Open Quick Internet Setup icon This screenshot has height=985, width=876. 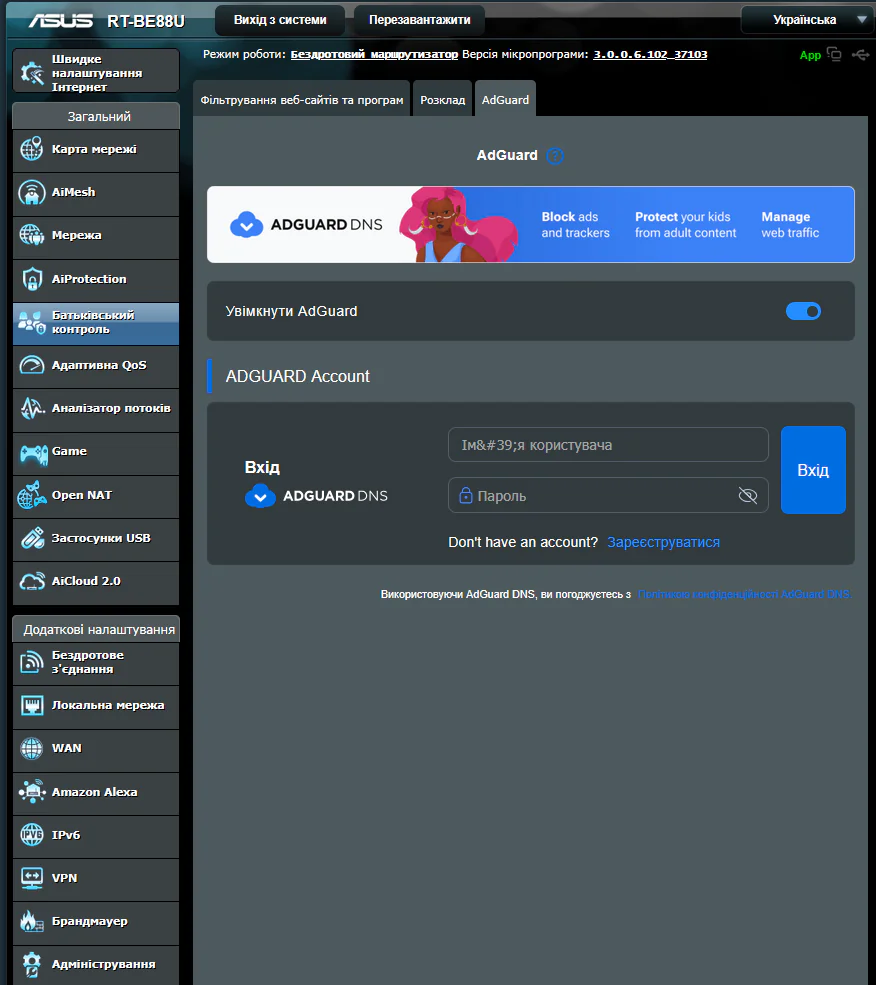tap(32, 73)
